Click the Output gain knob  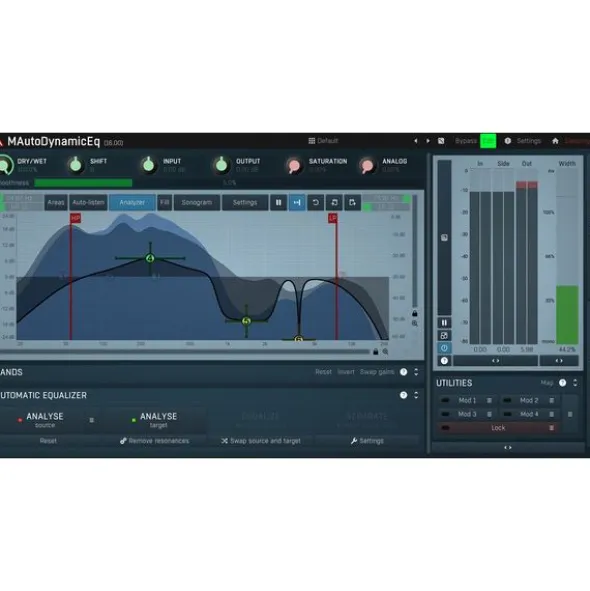(x=221, y=165)
